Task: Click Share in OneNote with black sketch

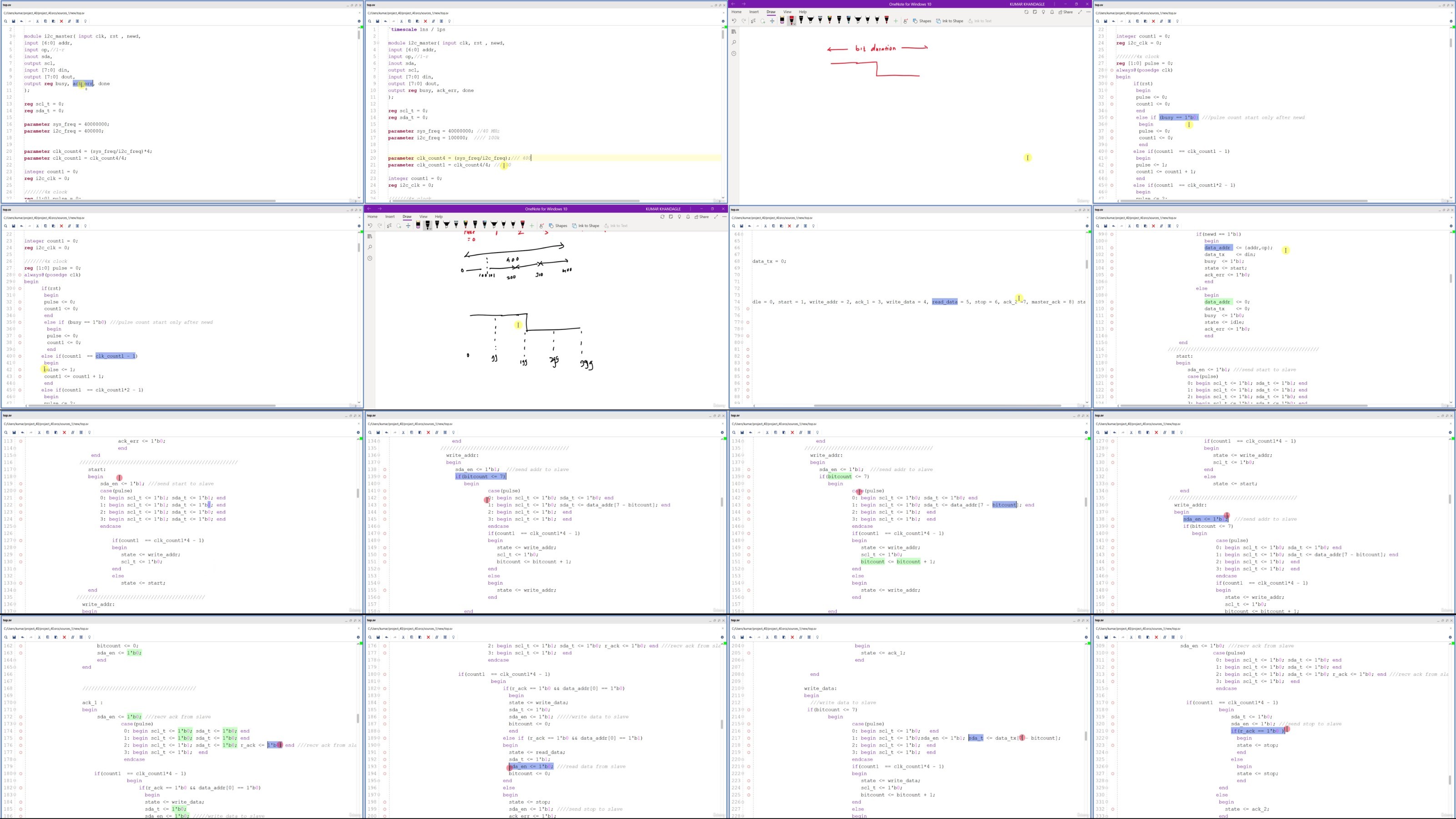Action: [702, 217]
